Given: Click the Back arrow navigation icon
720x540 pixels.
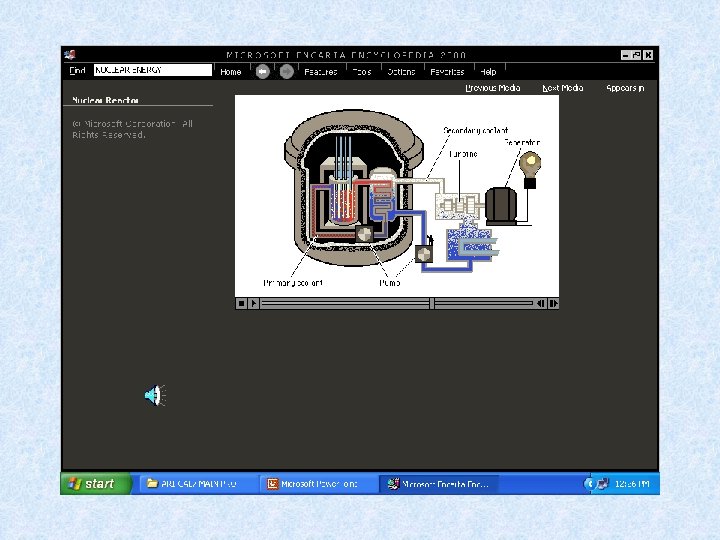Looking at the screenshot, I should pos(261,71).
